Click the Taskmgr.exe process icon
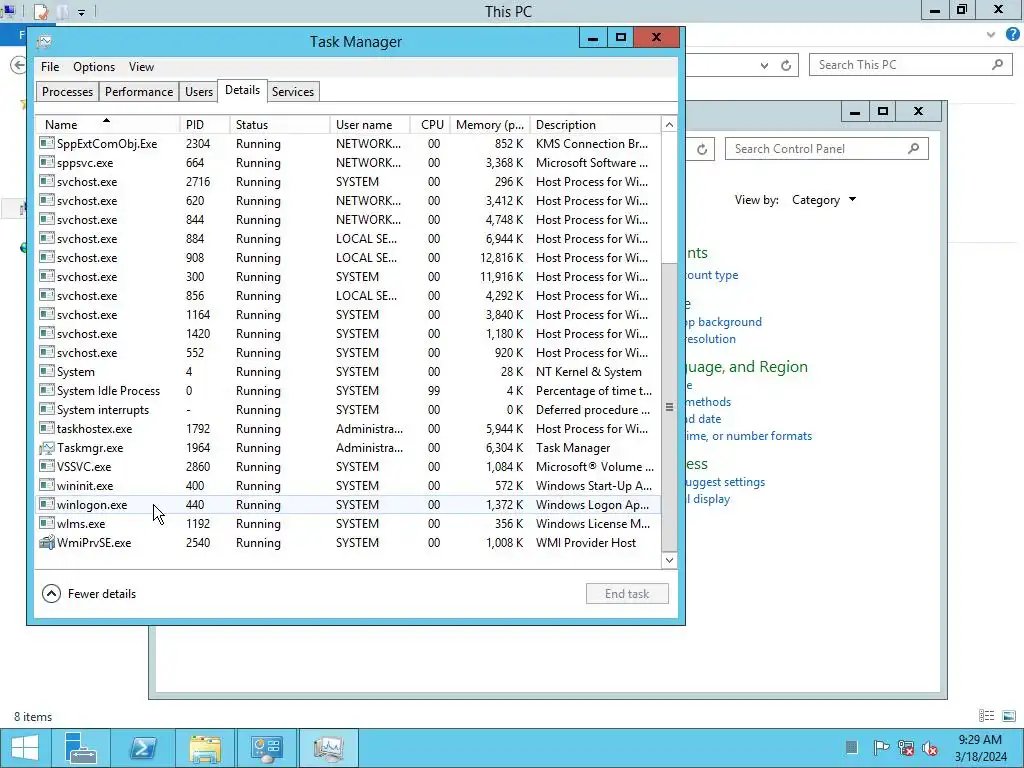Image resolution: width=1024 pixels, height=768 pixels. point(46,448)
